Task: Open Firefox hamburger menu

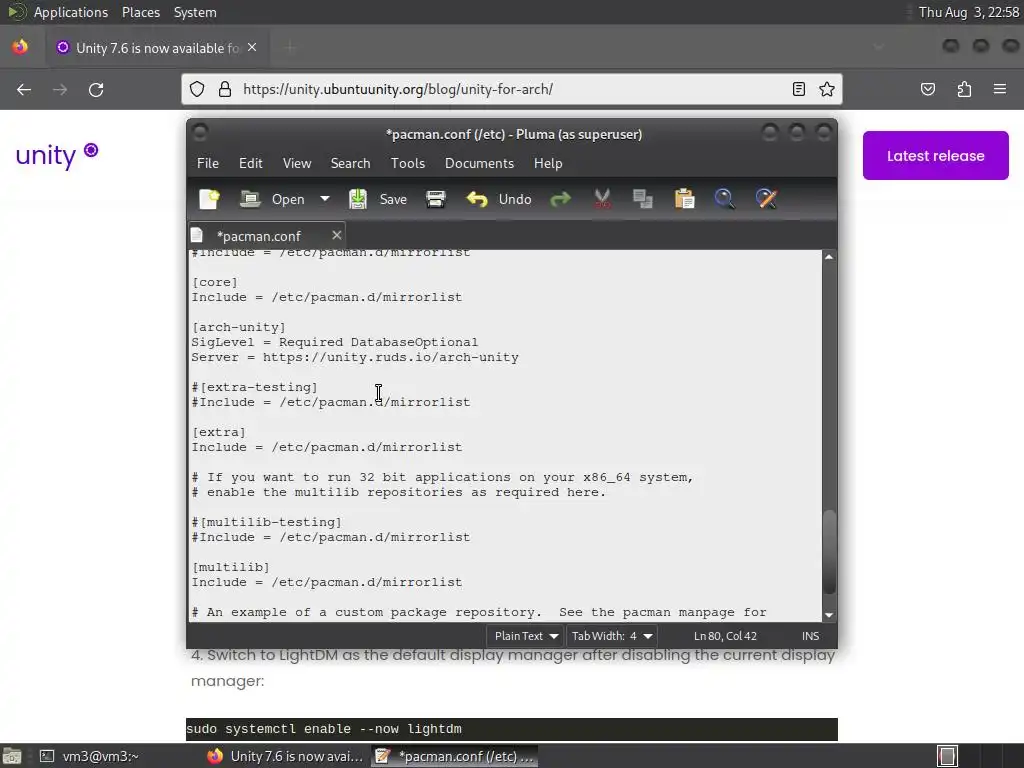Action: tap(1000, 89)
